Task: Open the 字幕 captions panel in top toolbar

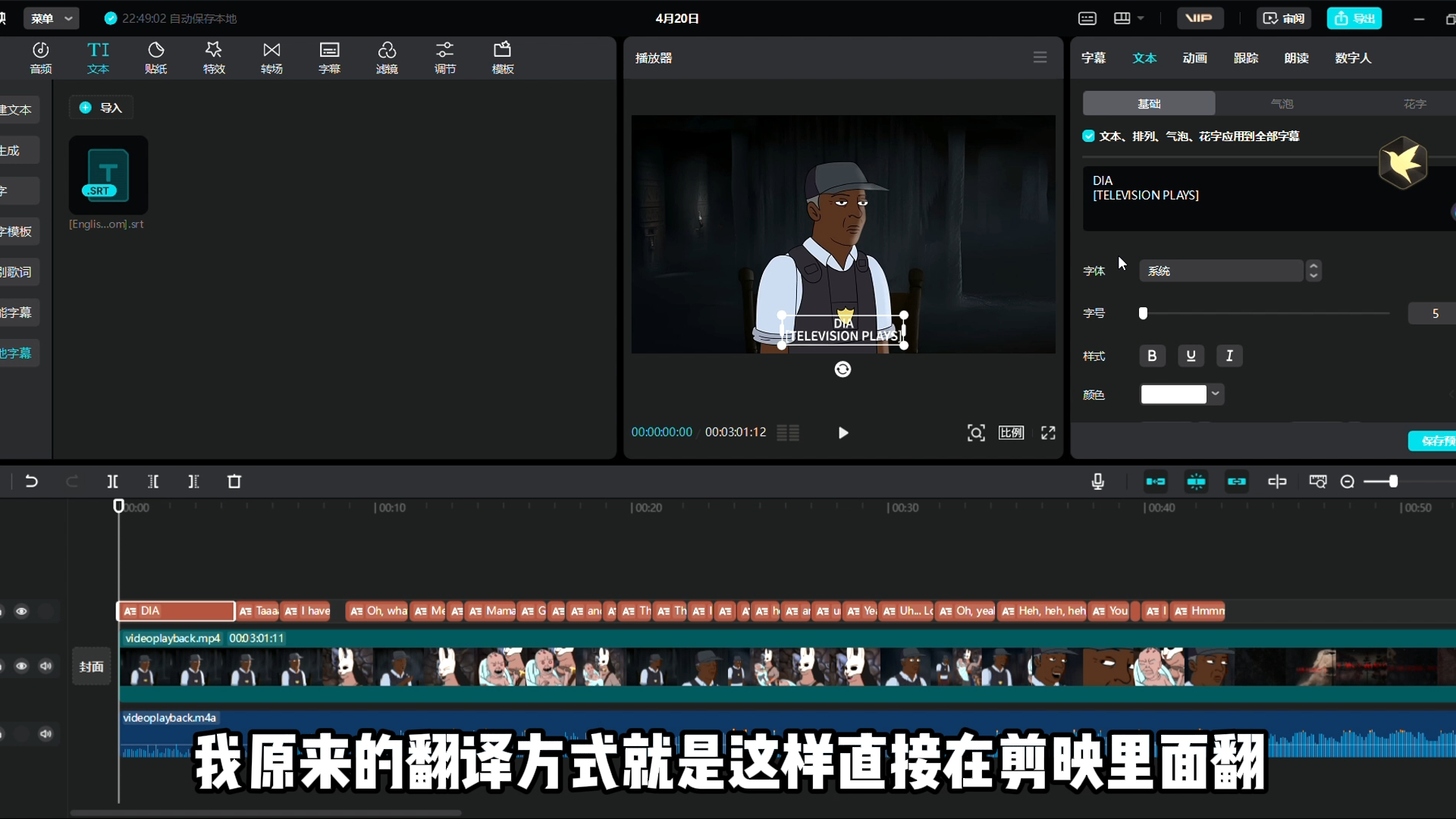Action: point(329,58)
